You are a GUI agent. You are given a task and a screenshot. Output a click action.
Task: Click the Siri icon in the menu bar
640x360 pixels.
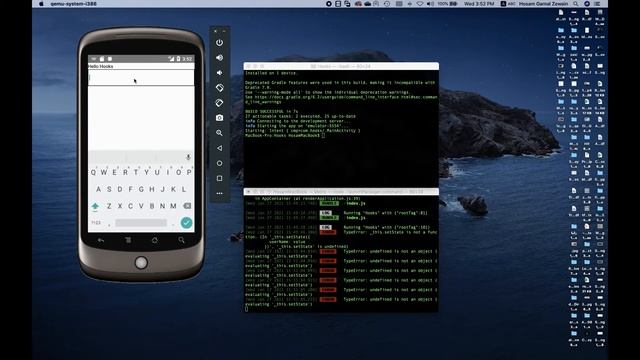pos(587,4)
